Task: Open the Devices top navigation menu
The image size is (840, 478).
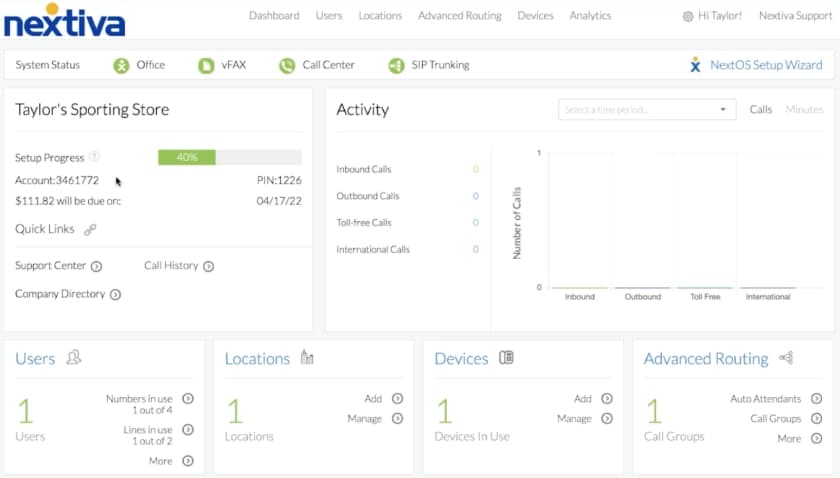Action: (535, 16)
